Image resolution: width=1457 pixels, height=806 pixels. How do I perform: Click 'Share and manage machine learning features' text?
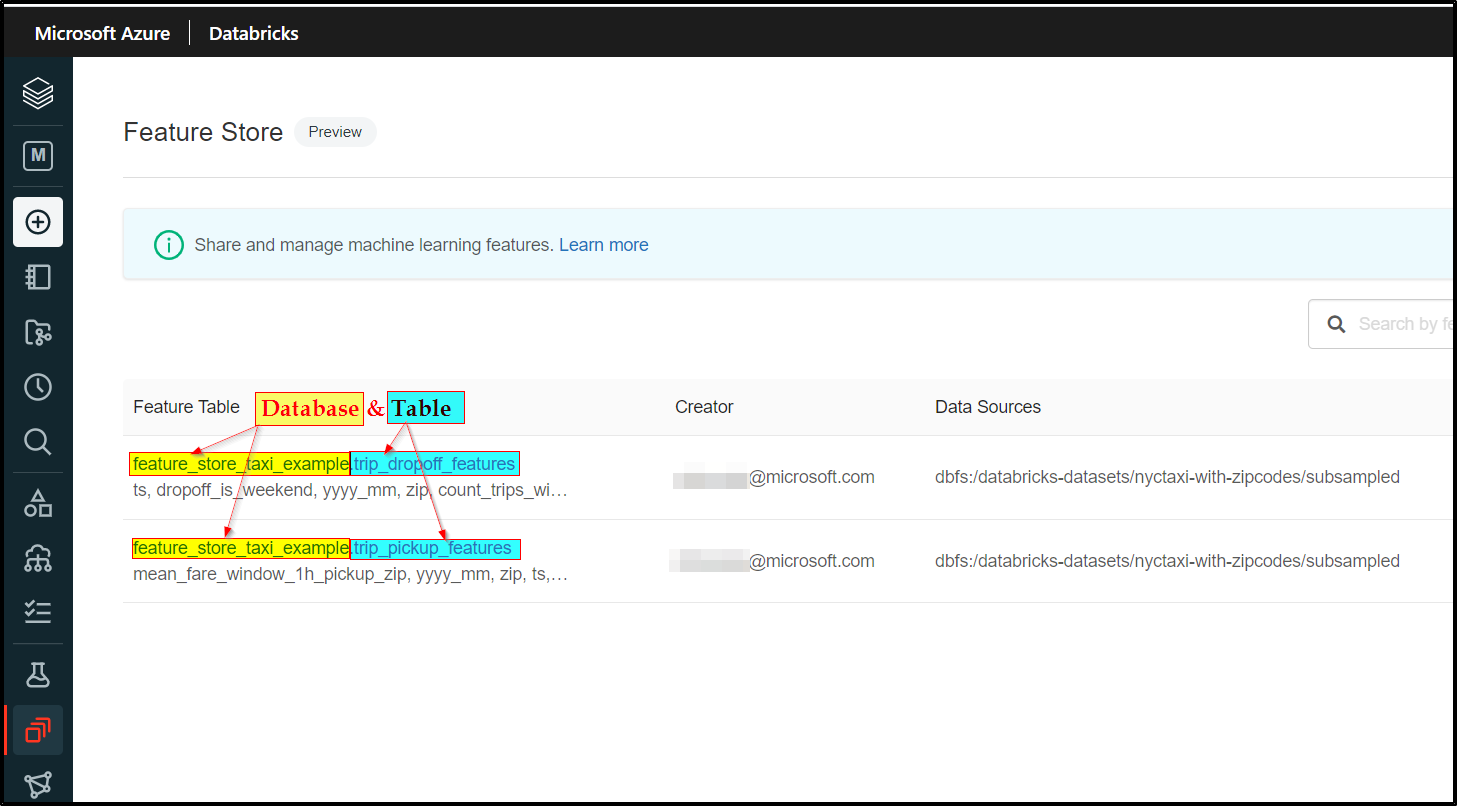pyautogui.click(x=374, y=245)
